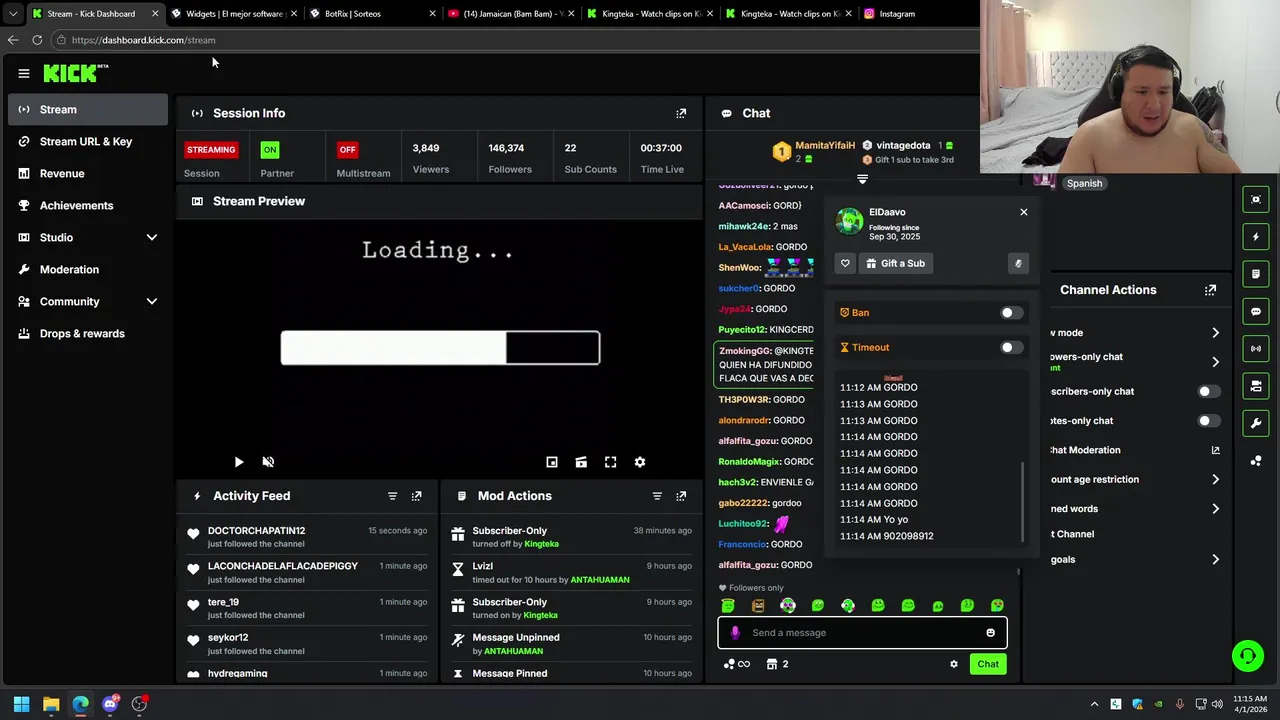Expand the Community sidebar section

coord(152,301)
